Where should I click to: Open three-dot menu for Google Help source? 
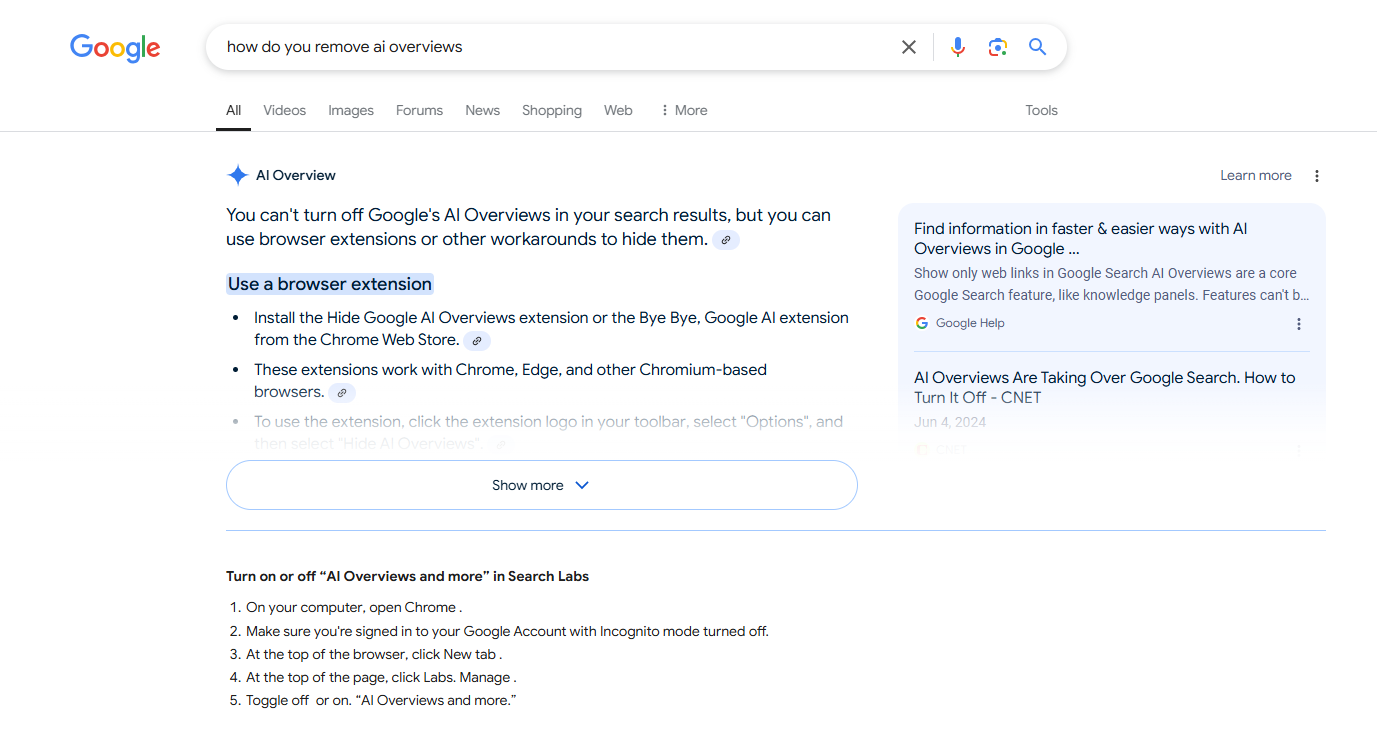pyautogui.click(x=1298, y=324)
